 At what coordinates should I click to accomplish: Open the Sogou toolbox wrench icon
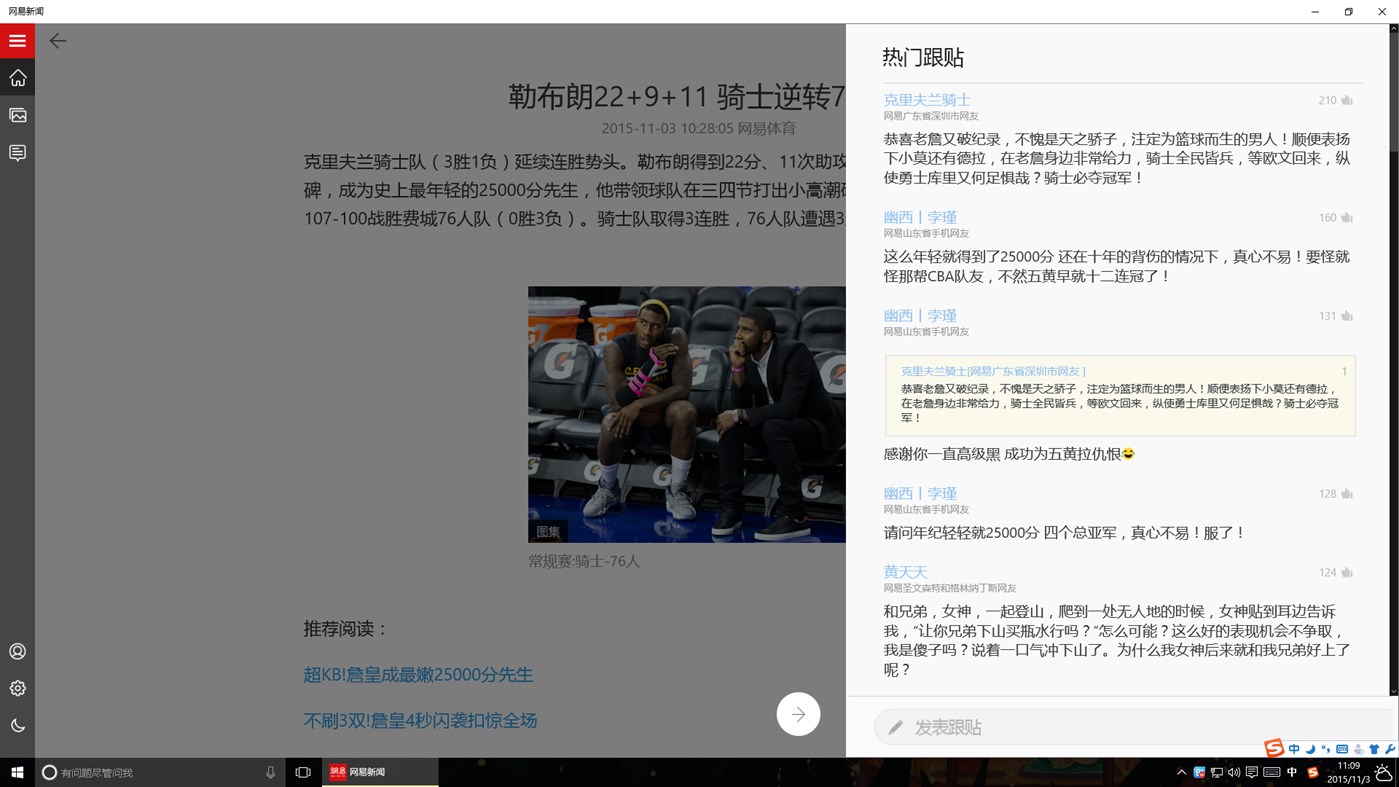pyautogui.click(x=1390, y=749)
